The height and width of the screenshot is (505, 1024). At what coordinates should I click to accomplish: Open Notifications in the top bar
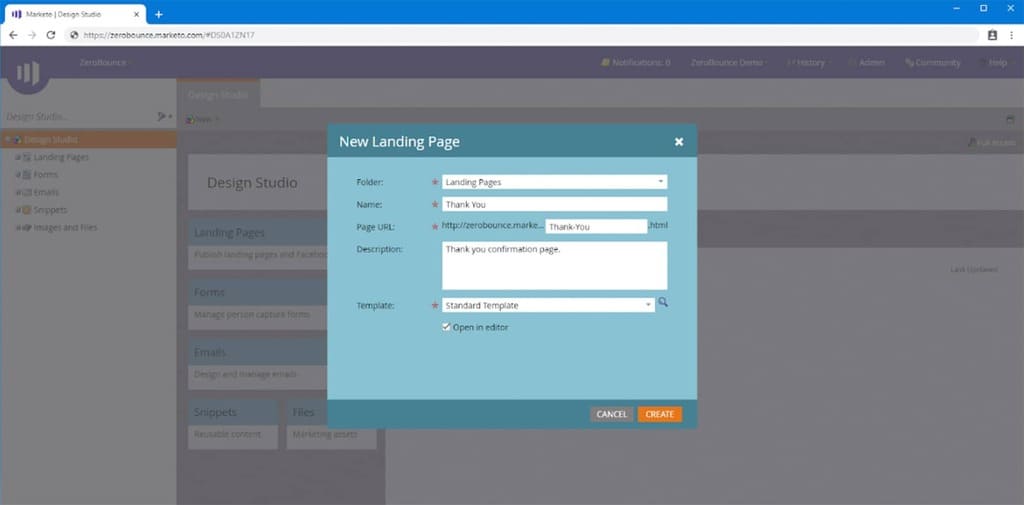pos(636,63)
